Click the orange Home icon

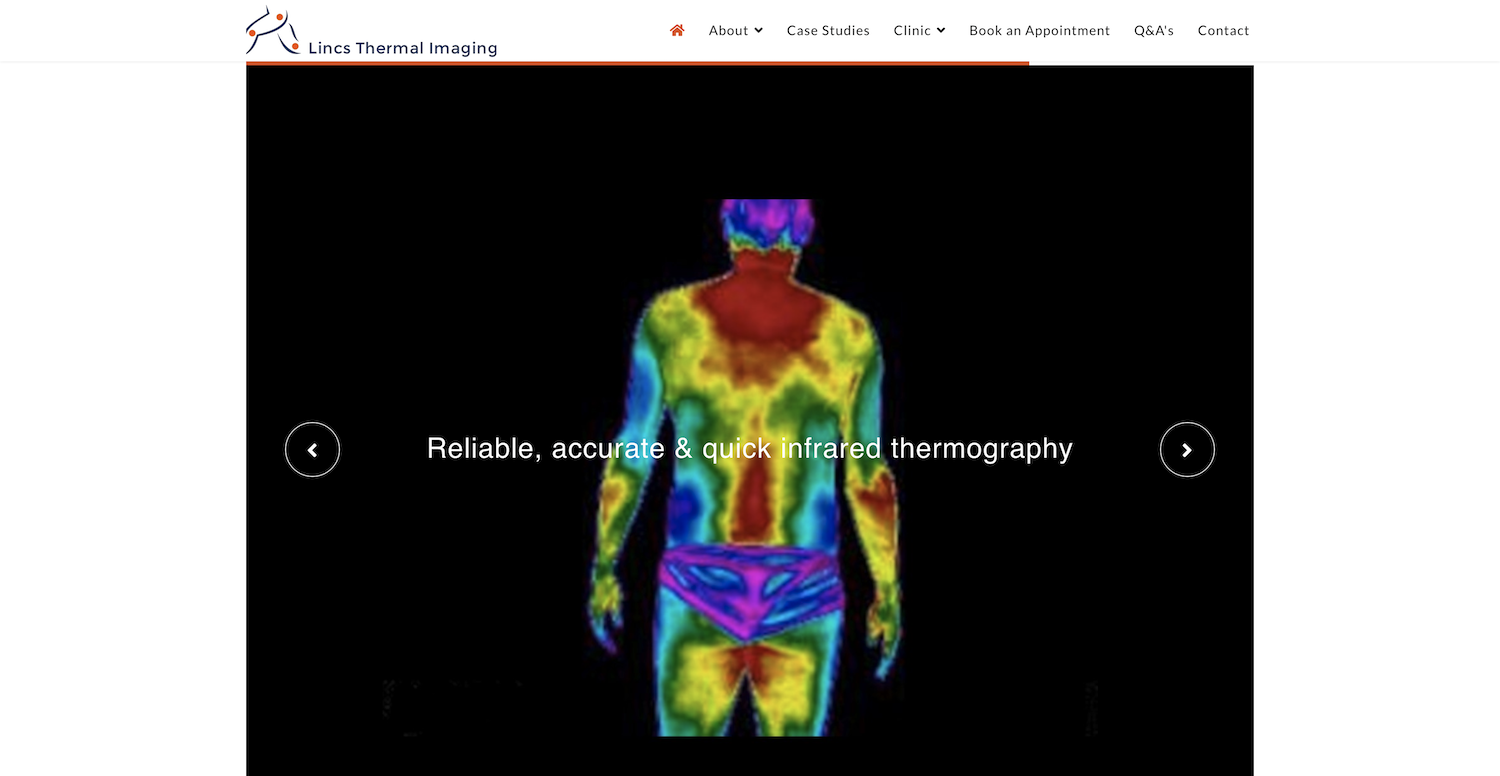pos(677,30)
